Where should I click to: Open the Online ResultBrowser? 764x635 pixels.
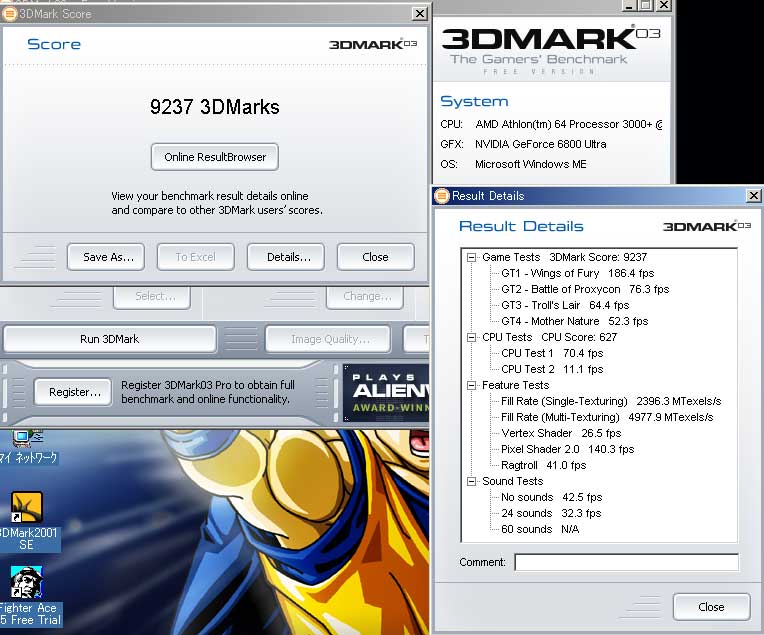click(215, 157)
